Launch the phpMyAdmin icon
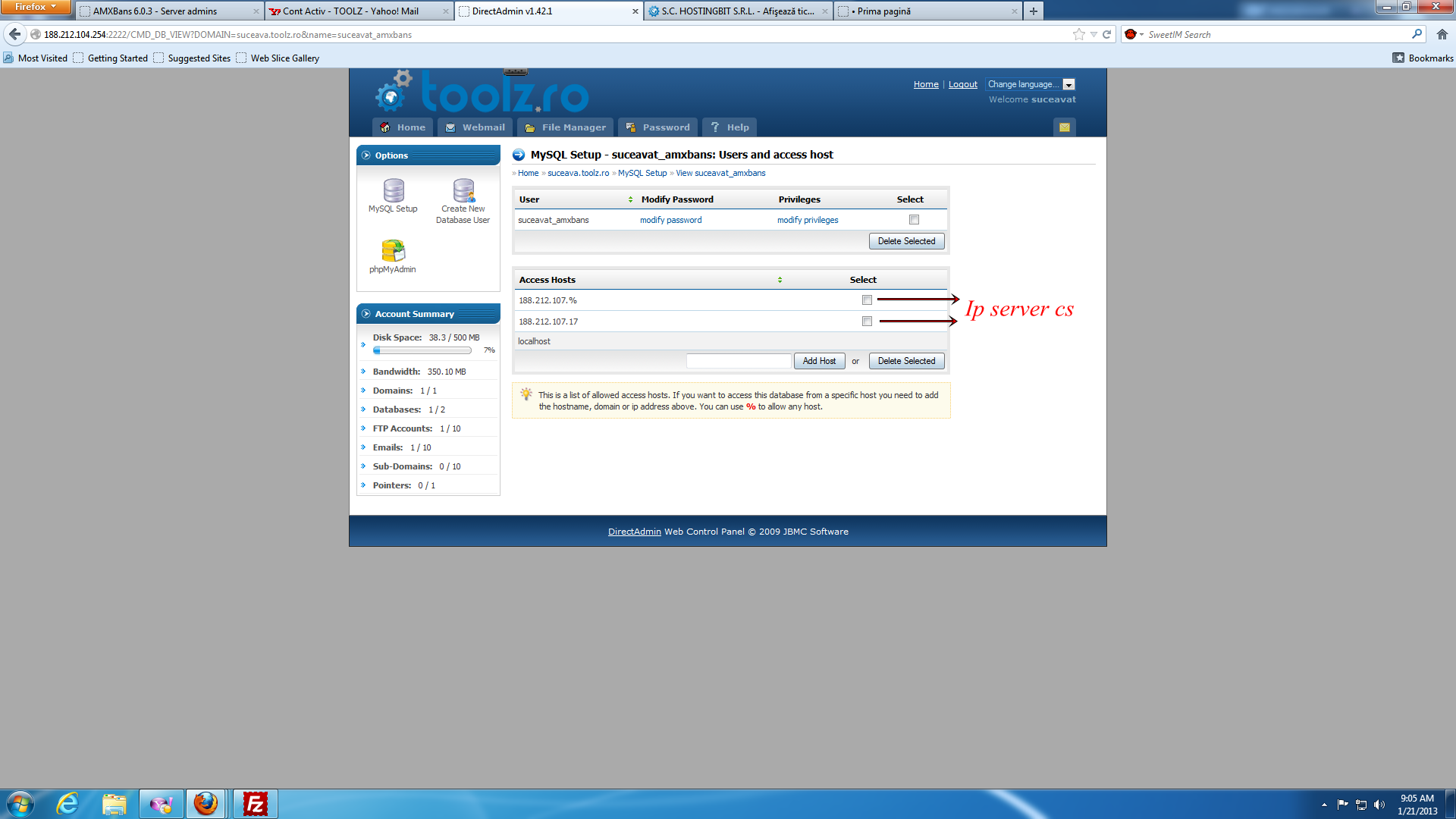Viewport: 1456px width, 819px height. pos(393,251)
